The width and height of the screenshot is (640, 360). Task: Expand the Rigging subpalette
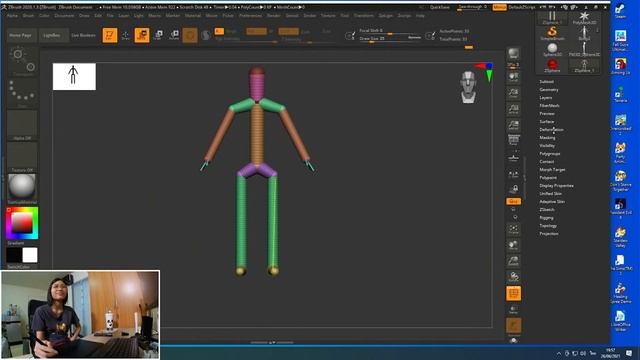(547, 218)
